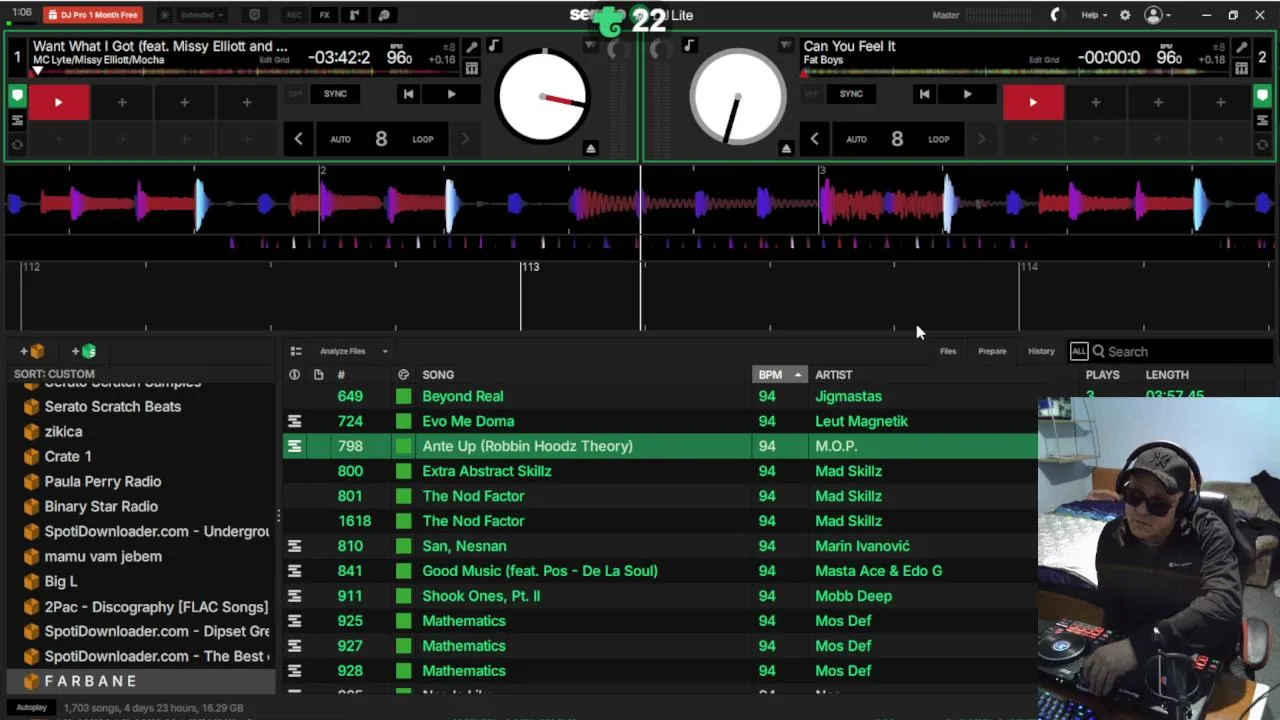This screenshot has height=720, width=1280.
Task: Halve deck 2 auto loop size
Action: point(814,139)
